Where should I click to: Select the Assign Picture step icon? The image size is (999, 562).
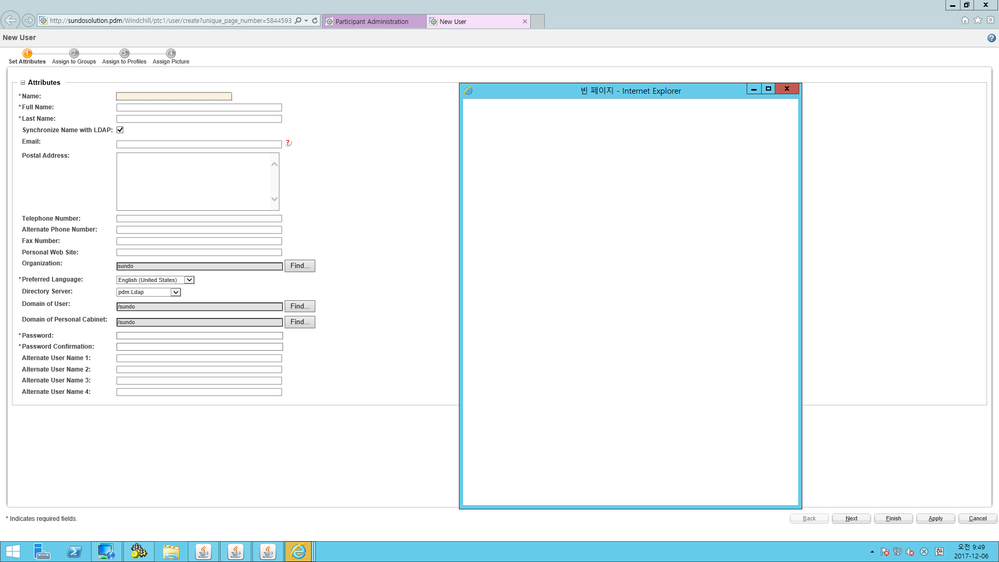(171, 54)
